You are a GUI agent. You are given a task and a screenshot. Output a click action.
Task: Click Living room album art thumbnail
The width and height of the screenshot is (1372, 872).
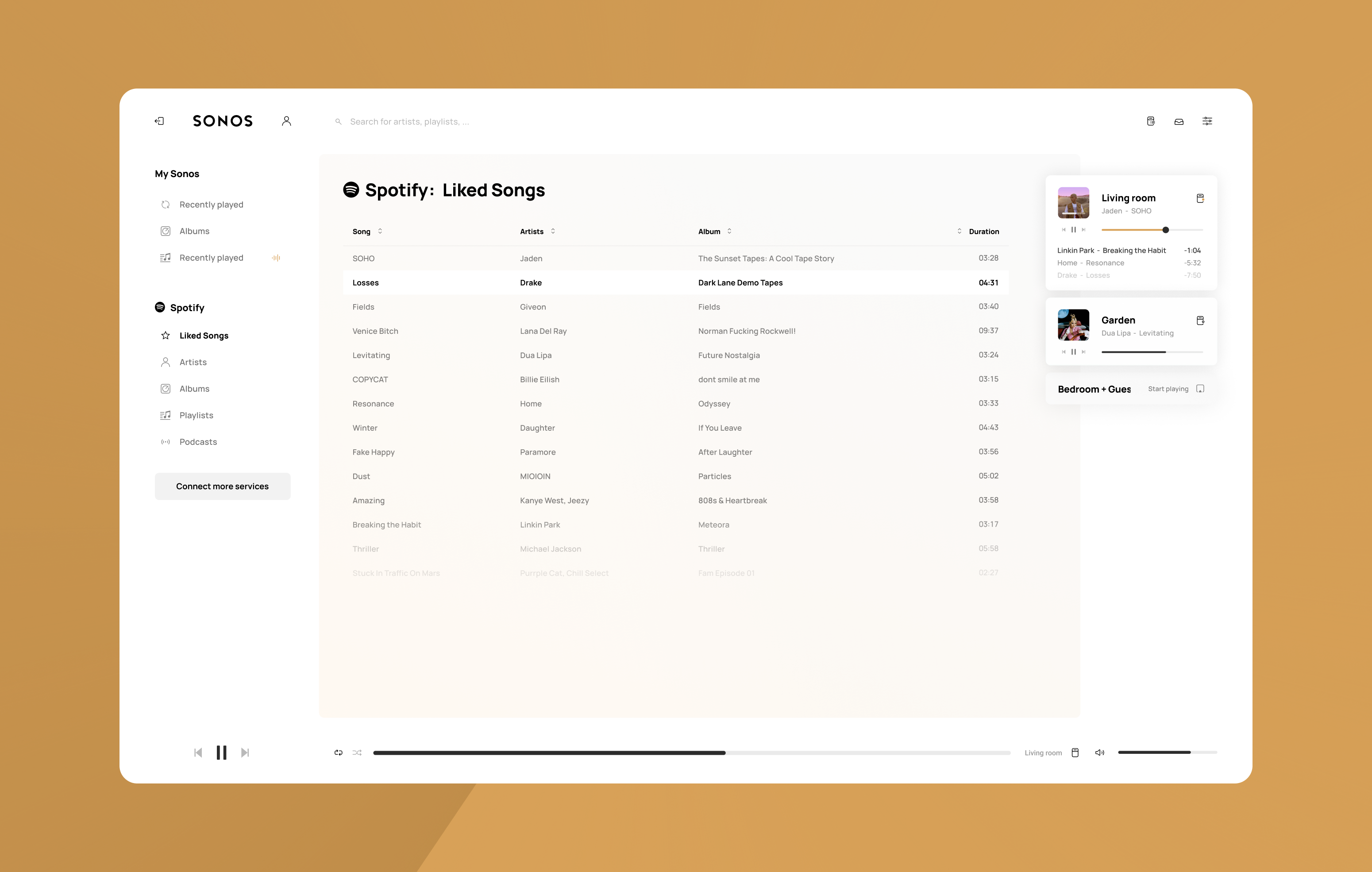pyautogui.click(x=1073, y=202)
